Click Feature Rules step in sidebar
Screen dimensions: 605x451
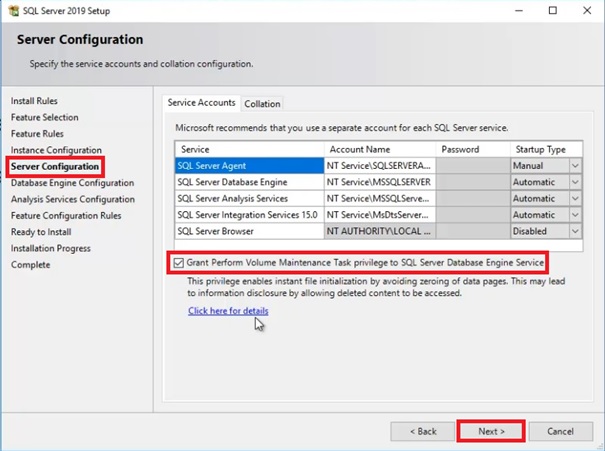[x=37, y=134]
